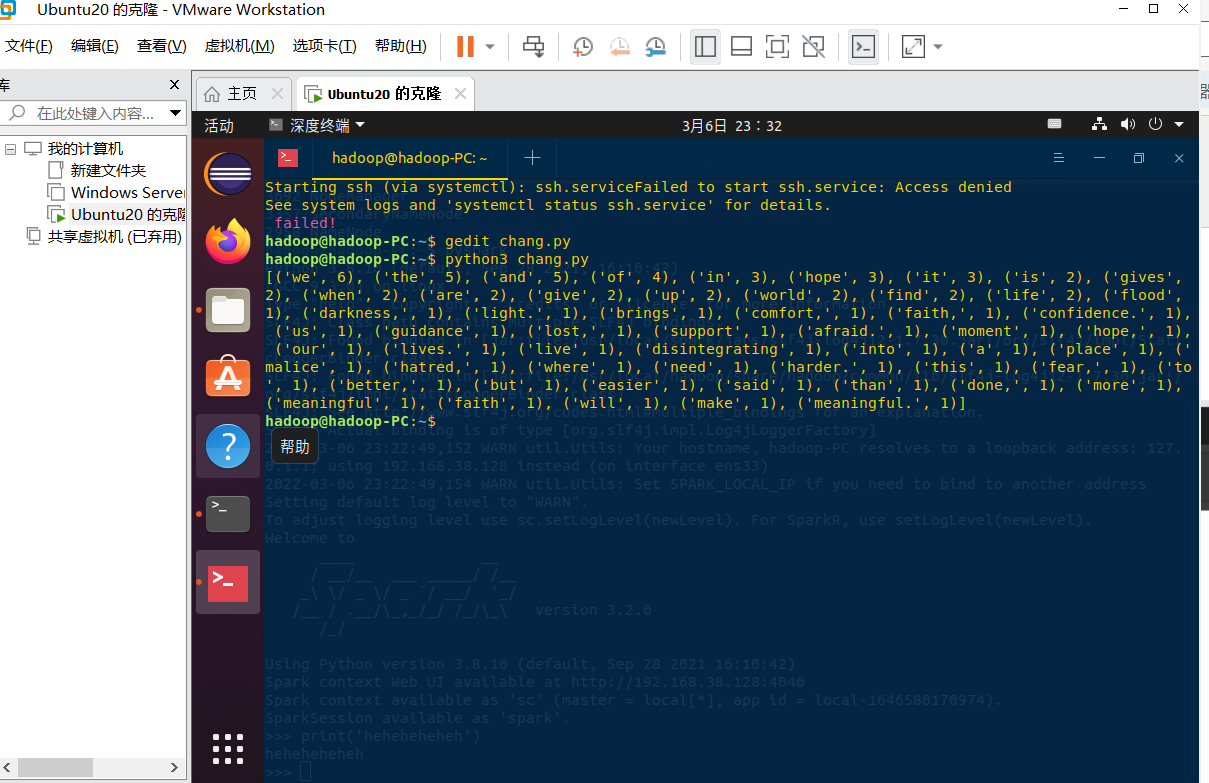Open the clock showing 3月6日 23:32

pos(732,125)
